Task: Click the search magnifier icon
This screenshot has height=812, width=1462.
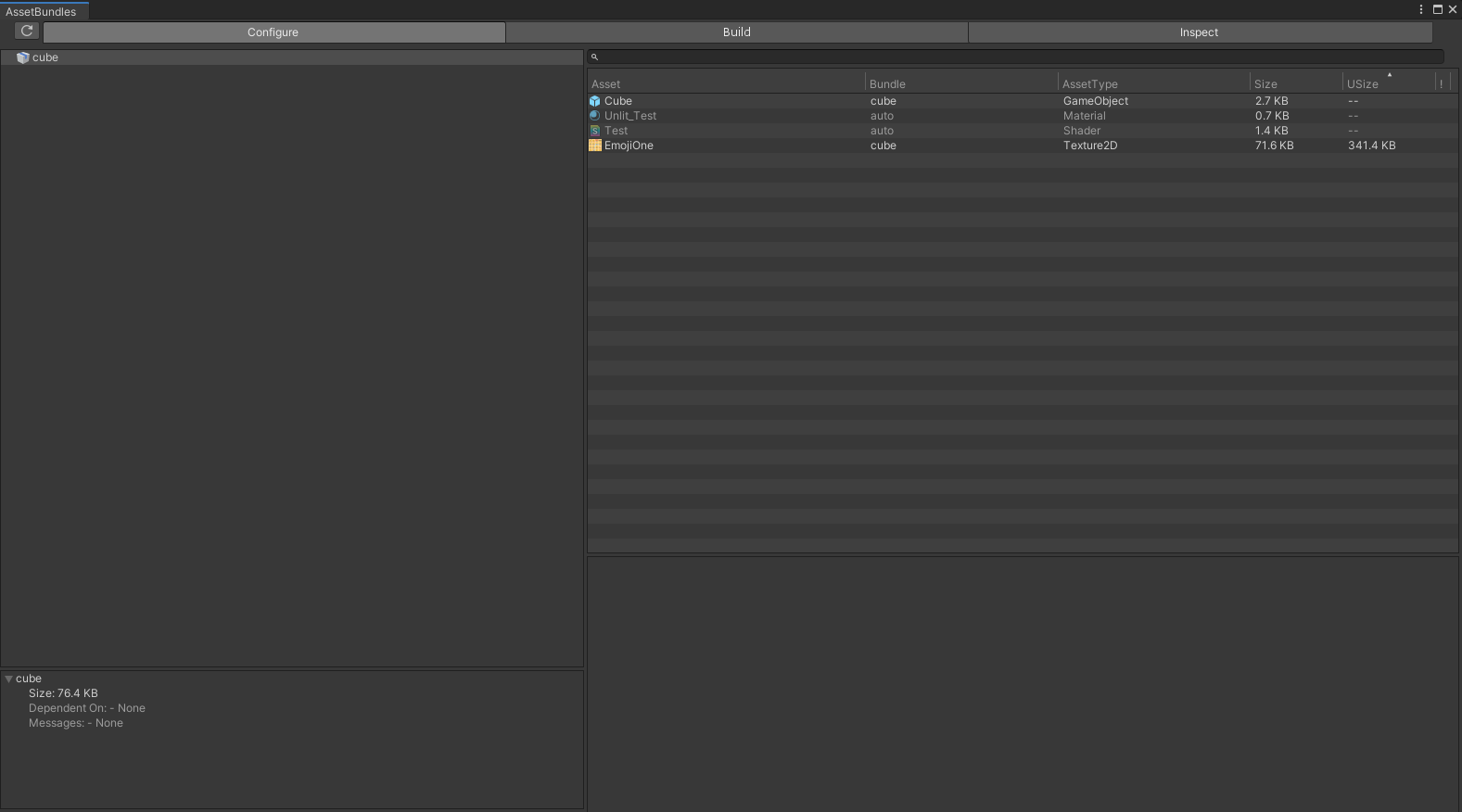Action: coord(595,57)
